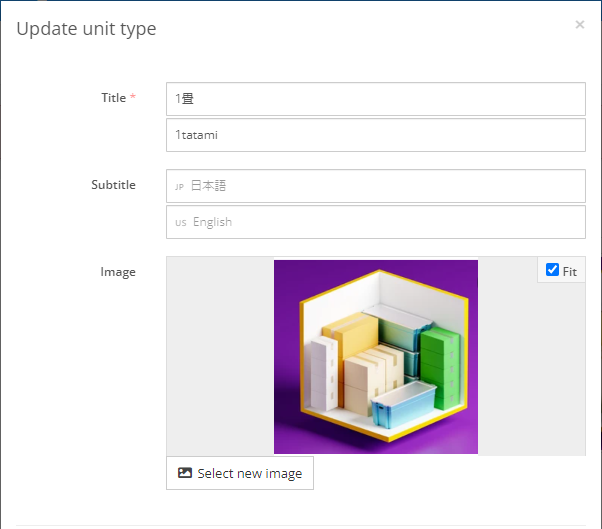Click the Image field label
The width and height of the screenshot is (602, 529).
point(118,272)
